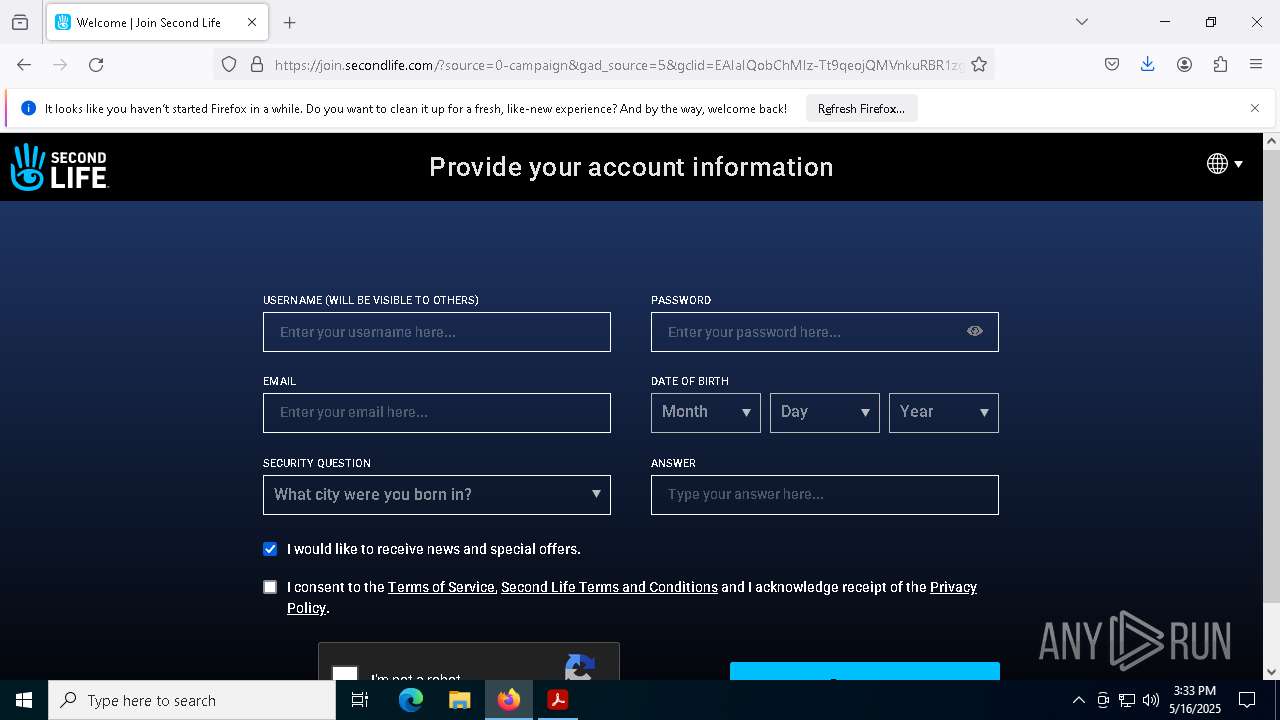Open the action center notifications
1280x720 pixels.
1247,700
